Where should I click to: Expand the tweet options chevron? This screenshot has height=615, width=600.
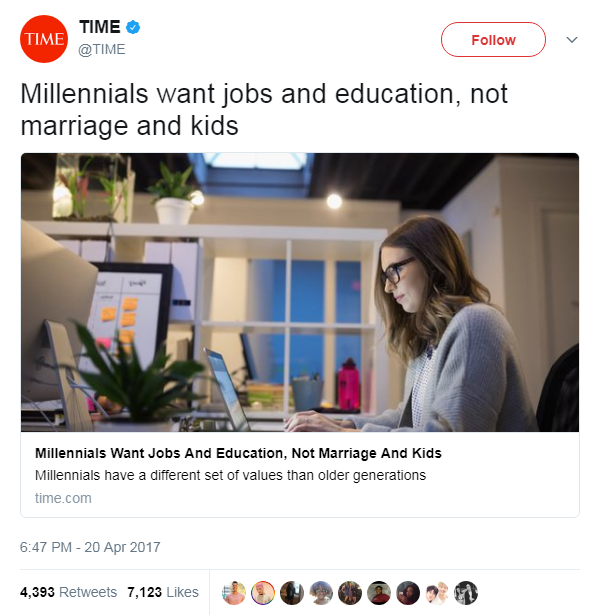pos(572,40)
